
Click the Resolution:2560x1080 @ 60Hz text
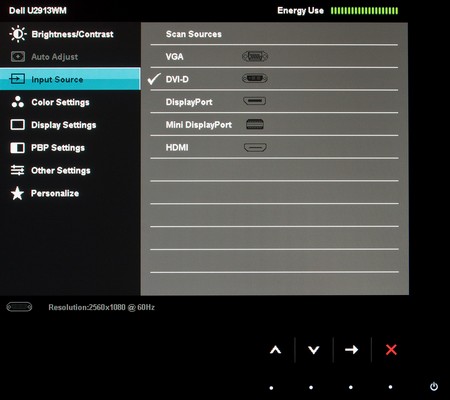pyautogui.click(x=101, y=307)
